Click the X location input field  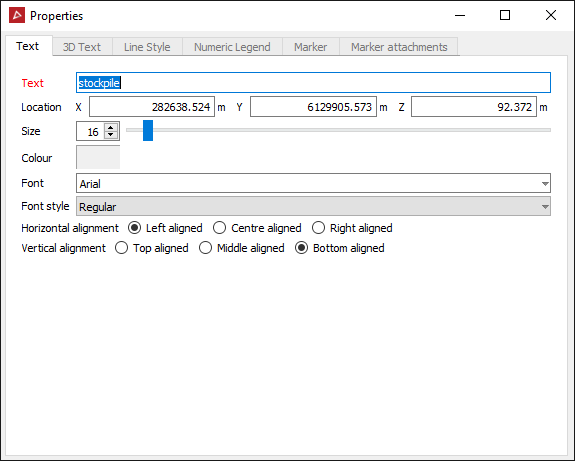coord(152,107)
